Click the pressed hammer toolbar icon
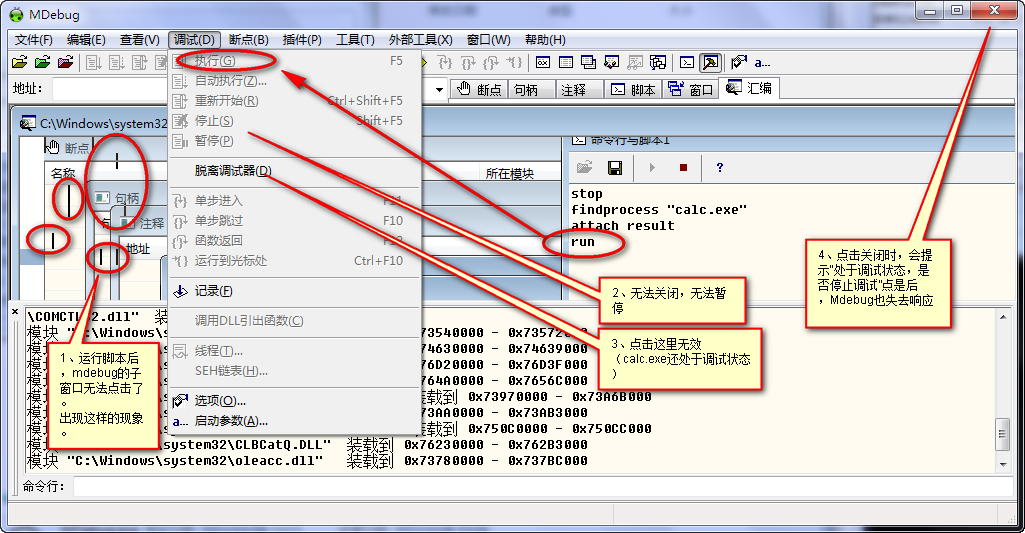This screenshot has width=1025, height=533. coord(710,63)
